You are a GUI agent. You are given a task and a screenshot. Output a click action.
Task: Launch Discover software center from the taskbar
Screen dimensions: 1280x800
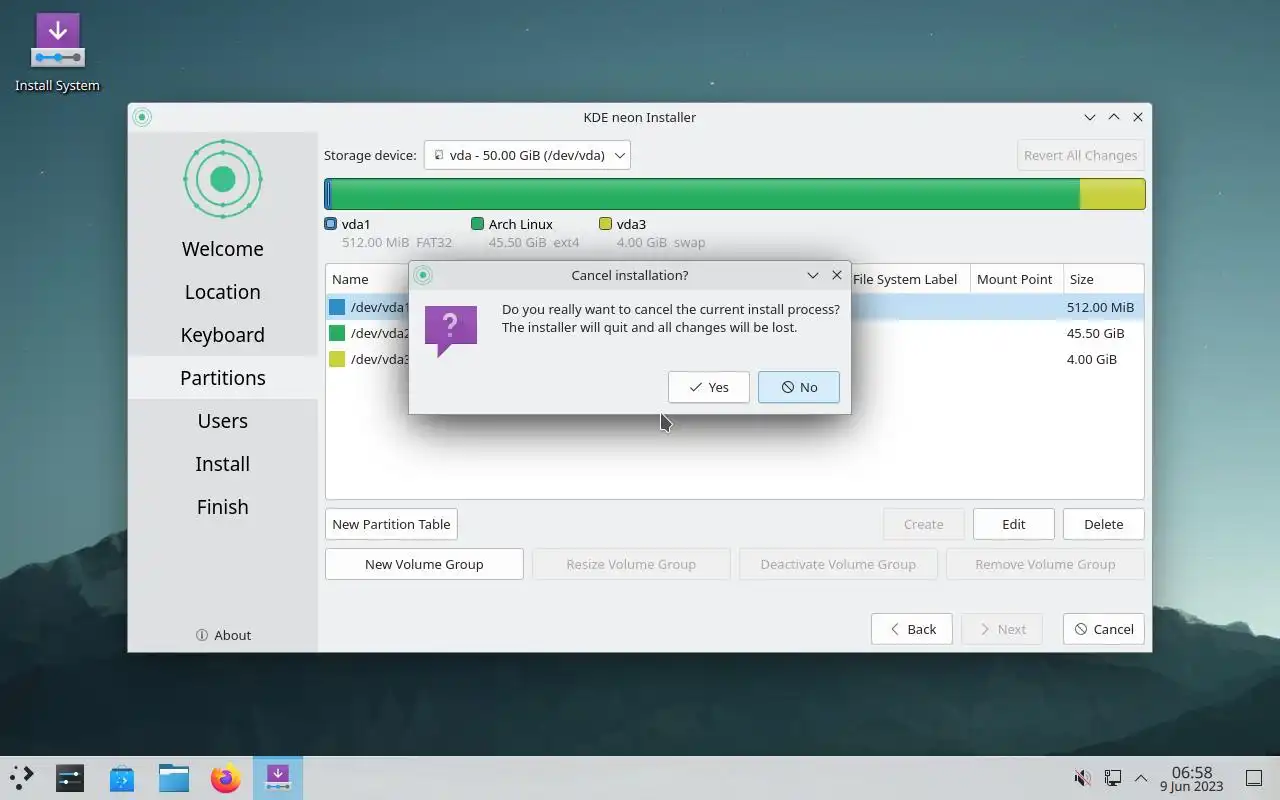point(122,777)
